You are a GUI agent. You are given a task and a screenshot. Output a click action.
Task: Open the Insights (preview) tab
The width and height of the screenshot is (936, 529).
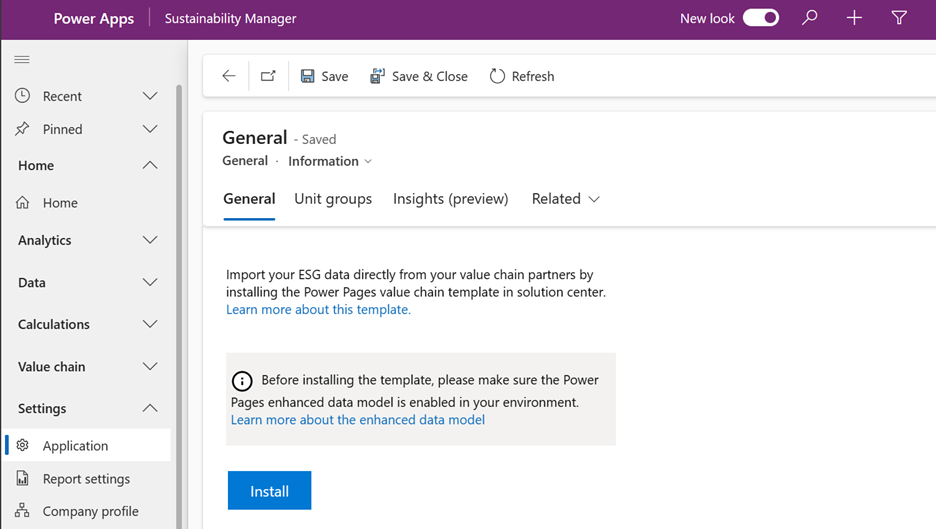coord(451,199)
